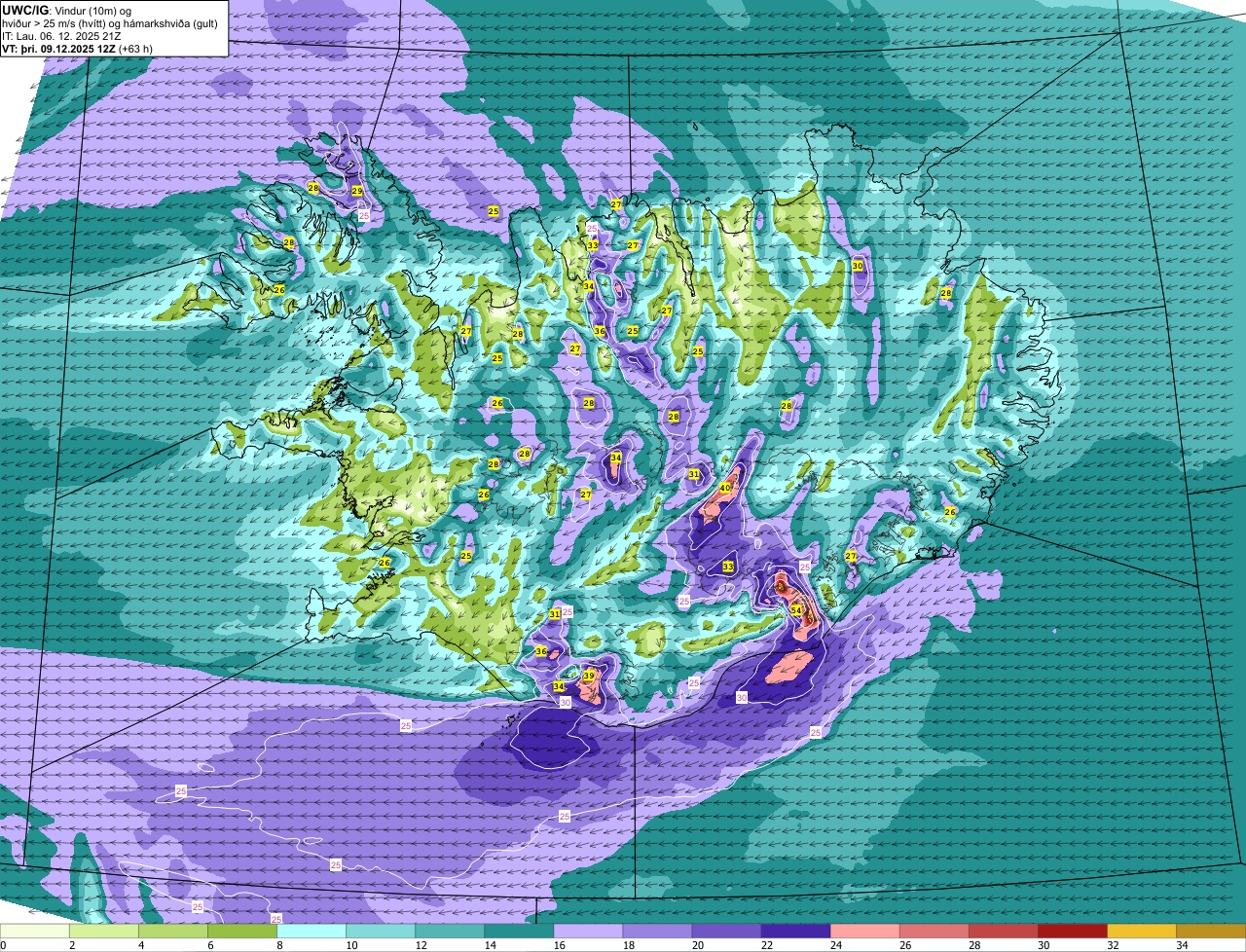Select the dark gold swatch above 34 m/s
Viewport: 1246px width, 952px height.
(1211, 932)
